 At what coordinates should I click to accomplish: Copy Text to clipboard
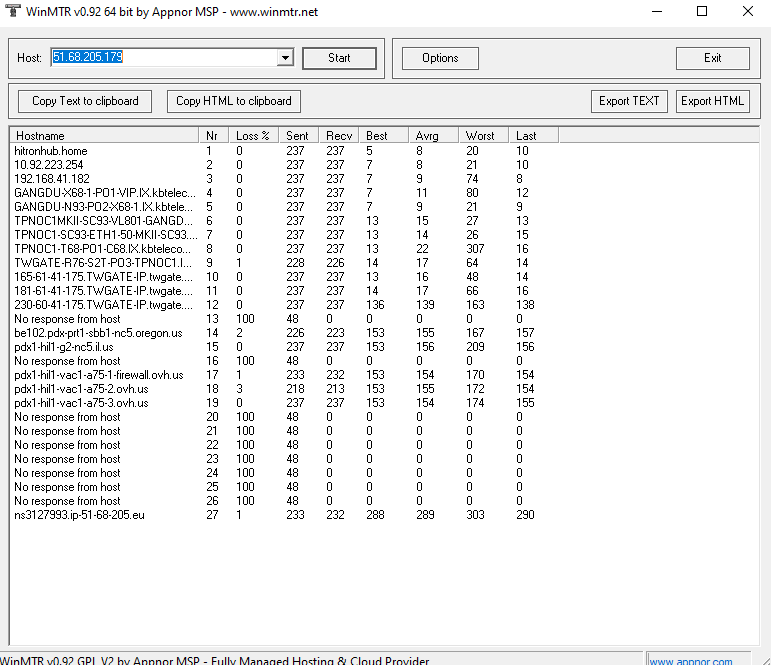click(x=85, y=101)
